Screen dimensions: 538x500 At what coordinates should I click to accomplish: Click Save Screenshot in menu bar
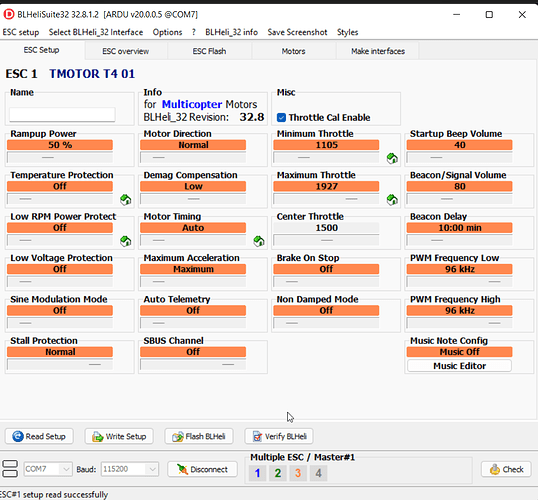[297, 32]
